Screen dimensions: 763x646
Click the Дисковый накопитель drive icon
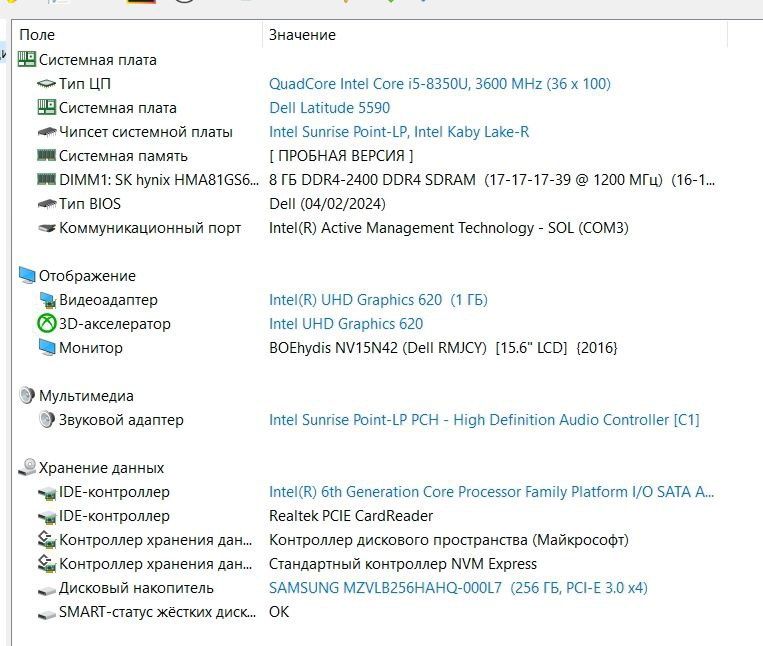[47, 590]
